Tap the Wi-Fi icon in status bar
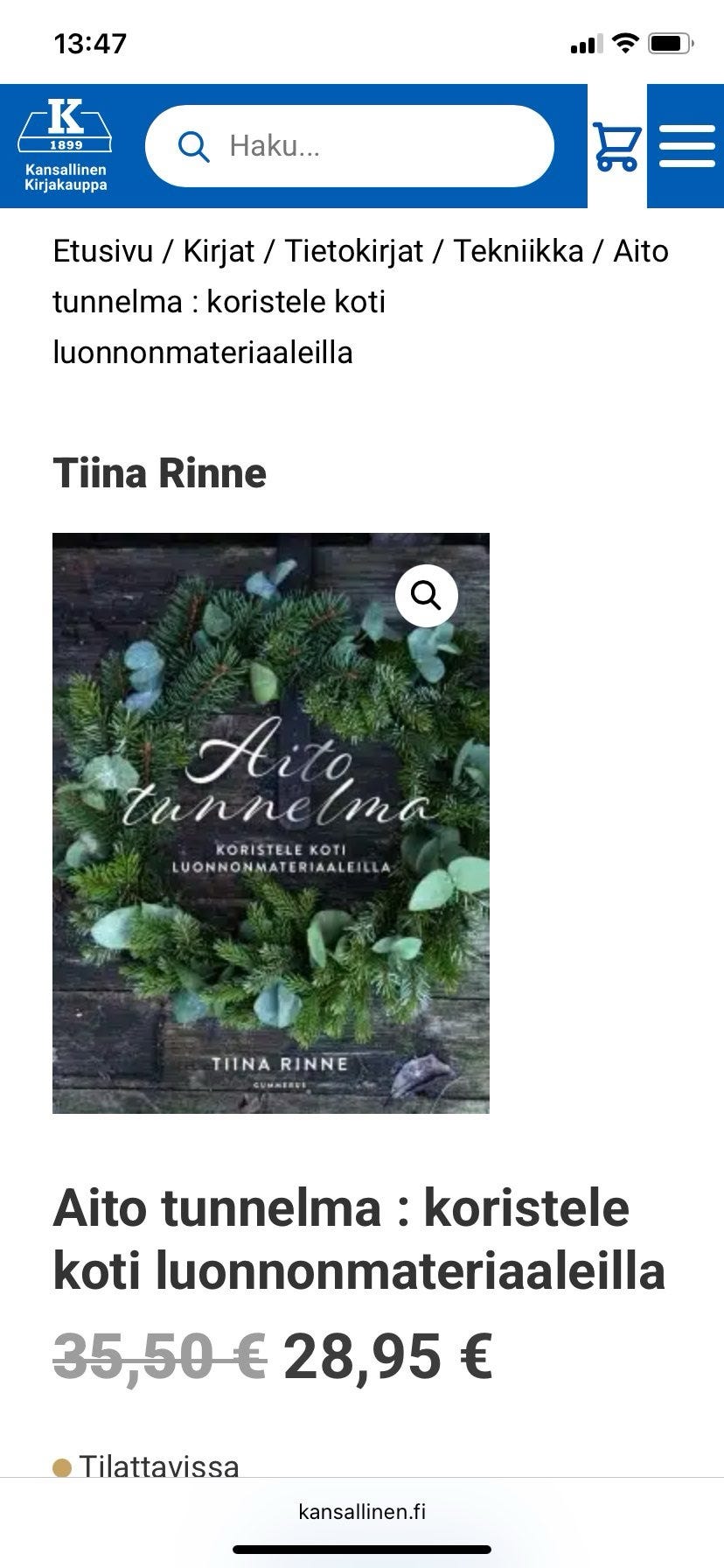The width and height of the screenshot is (724, 1568). click(626, 43)
